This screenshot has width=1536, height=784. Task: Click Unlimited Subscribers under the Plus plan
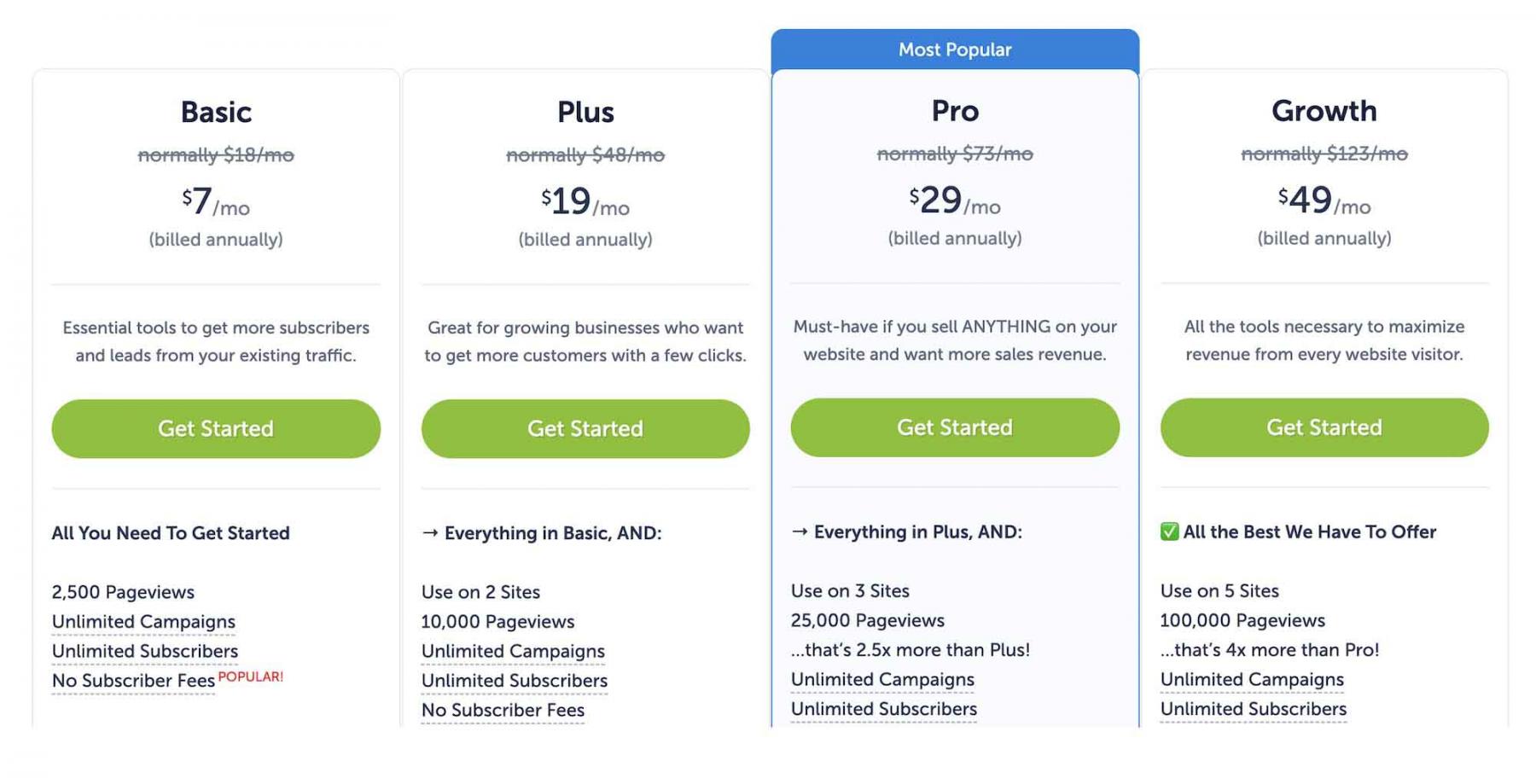point(515,681)
